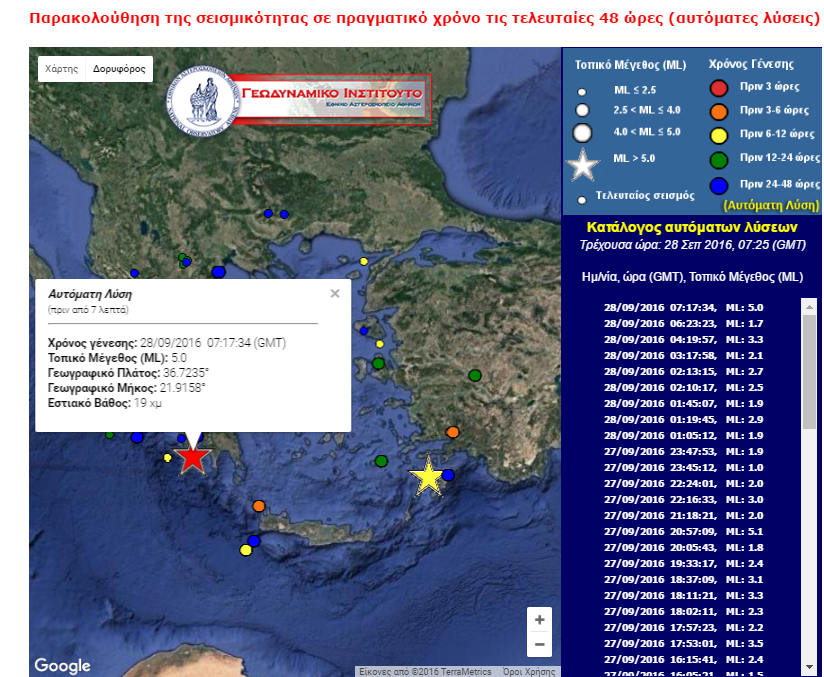
Task: Switch to Δορυφόρος satellite view
Action: click(x=118, y=70)
